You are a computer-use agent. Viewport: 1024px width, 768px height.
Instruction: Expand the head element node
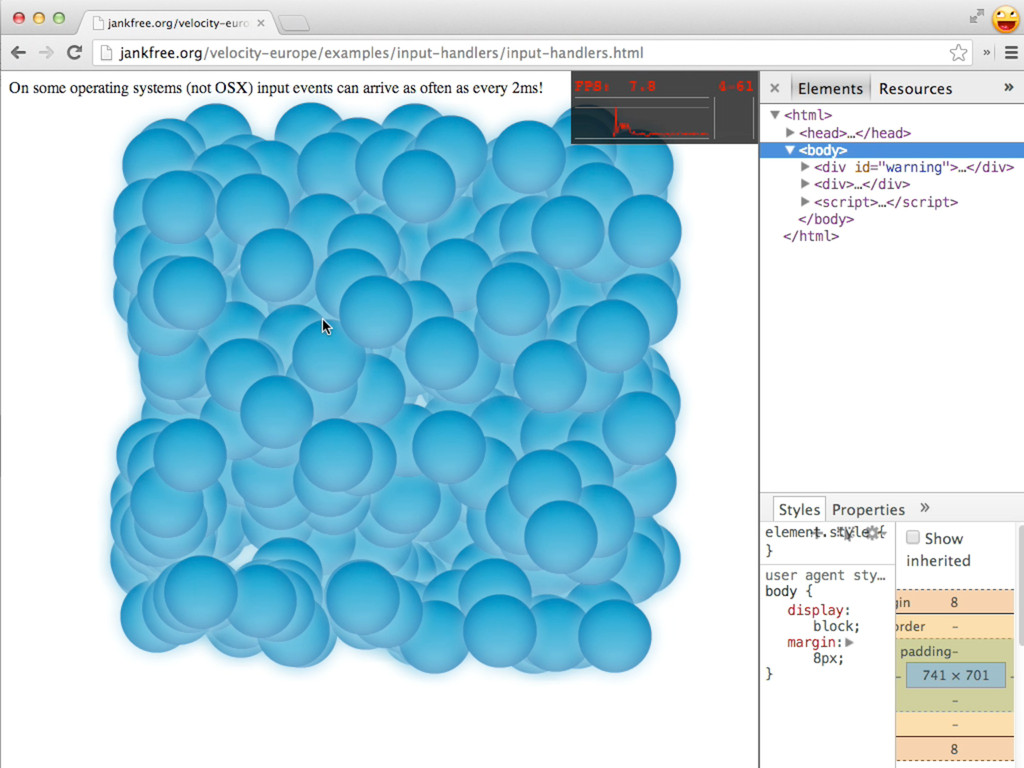pos(790,133)
